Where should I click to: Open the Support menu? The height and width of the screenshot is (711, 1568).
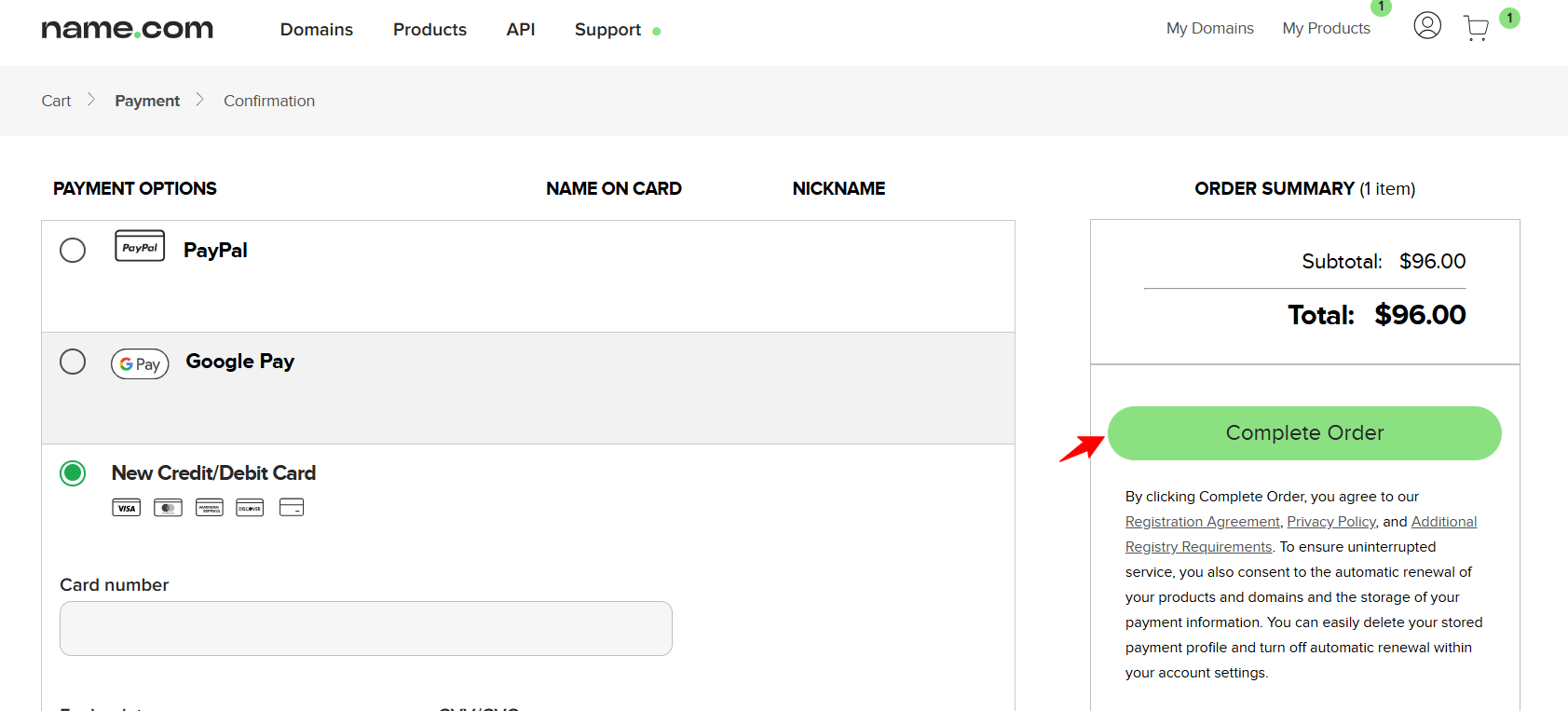tap(608, 30)
